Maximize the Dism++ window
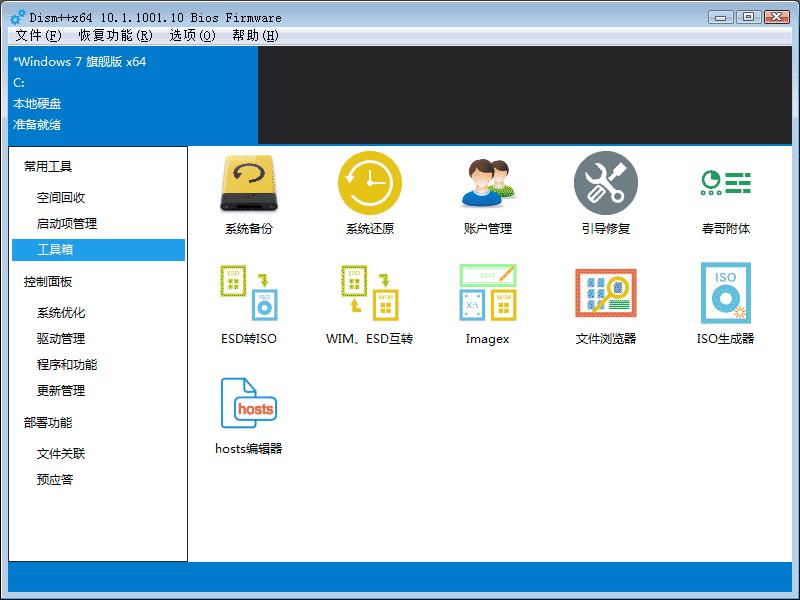 click(x=748, y=17)
